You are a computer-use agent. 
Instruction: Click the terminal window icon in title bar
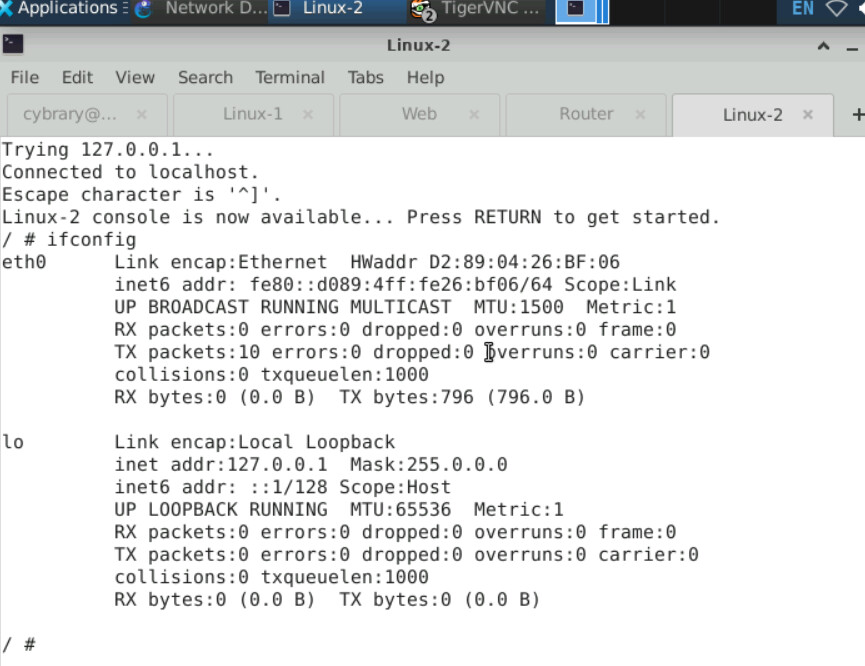[x=13, y=45]
